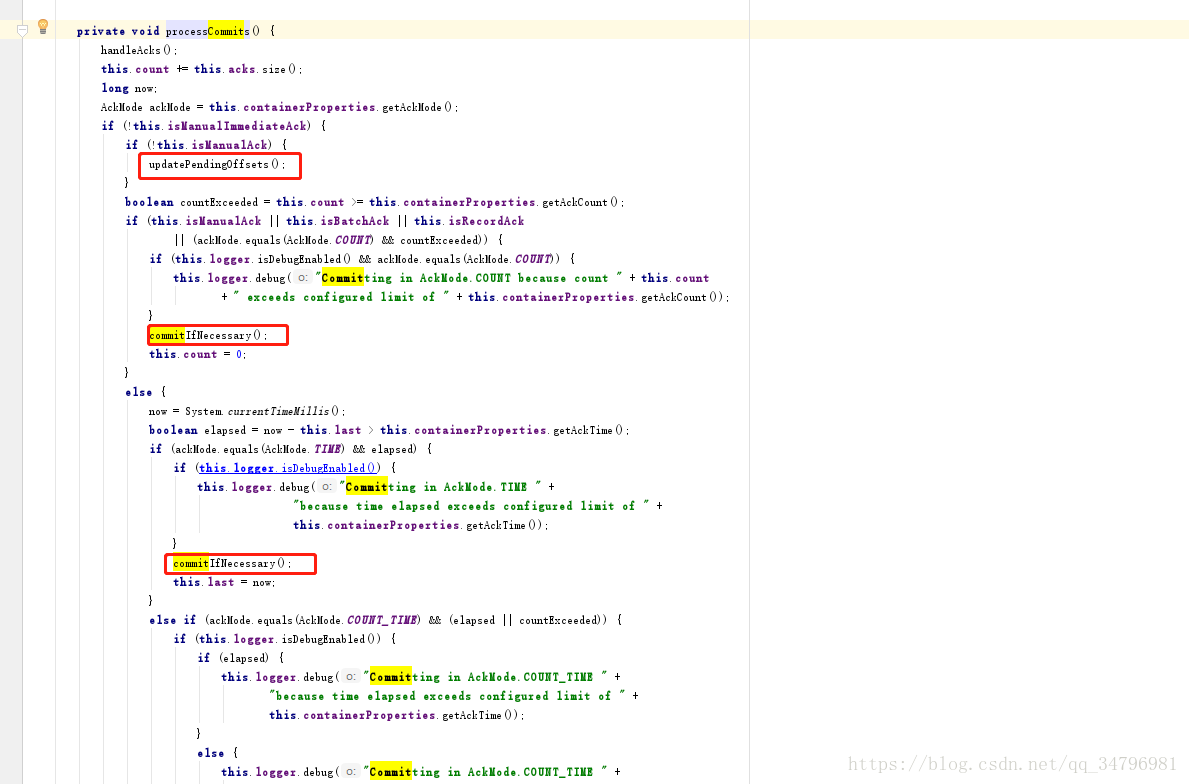Click the second red-boxed commitIfNecessary() call
This screenshot has width=1189, height=784.
(239, 563)
